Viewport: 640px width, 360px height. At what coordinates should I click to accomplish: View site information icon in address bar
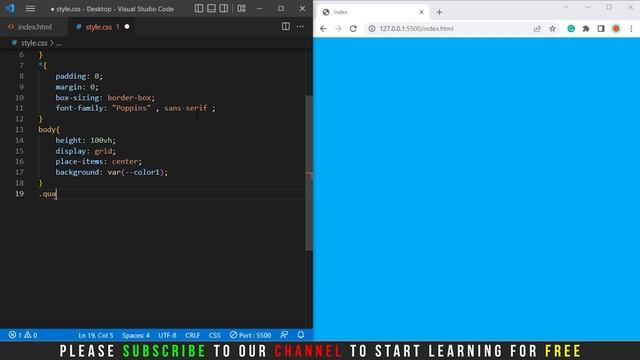click(x=372, y=29)
